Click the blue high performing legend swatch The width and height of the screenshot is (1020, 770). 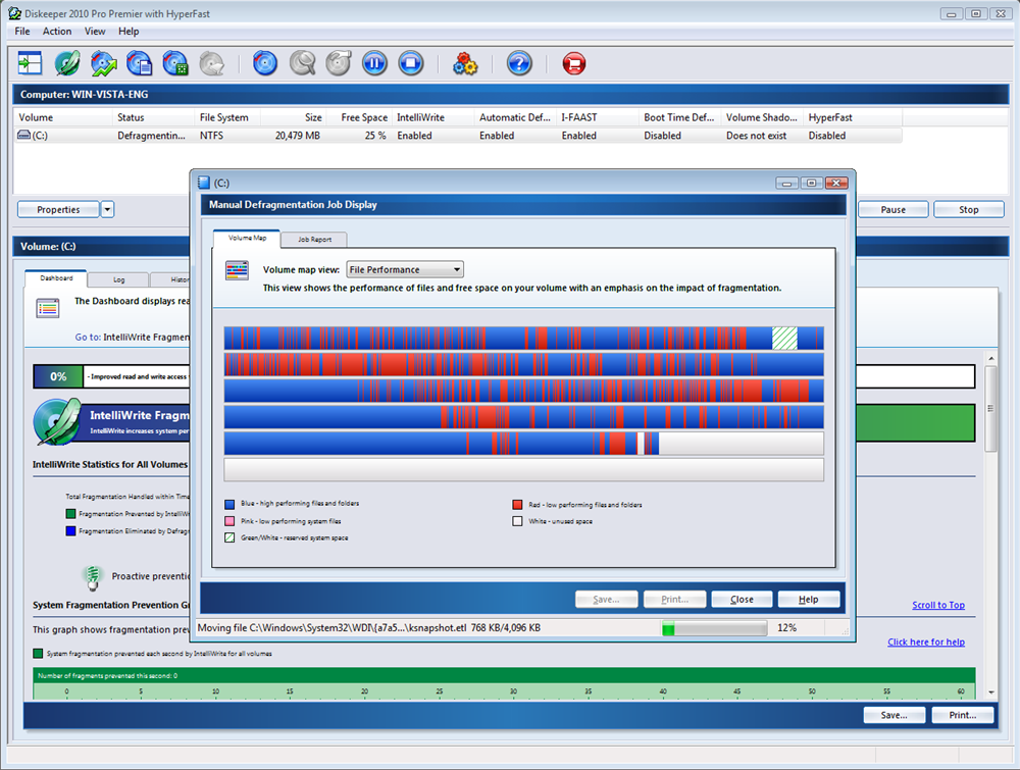[230, 504]
